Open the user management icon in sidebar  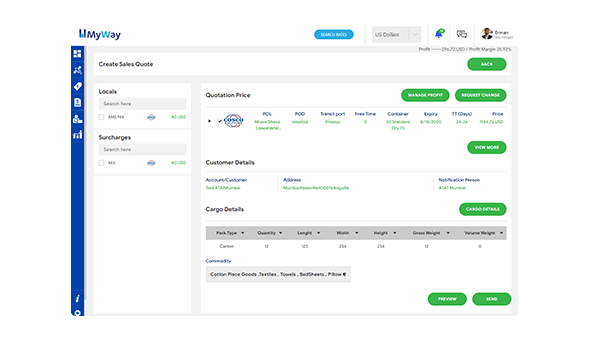tap(77, 119)
